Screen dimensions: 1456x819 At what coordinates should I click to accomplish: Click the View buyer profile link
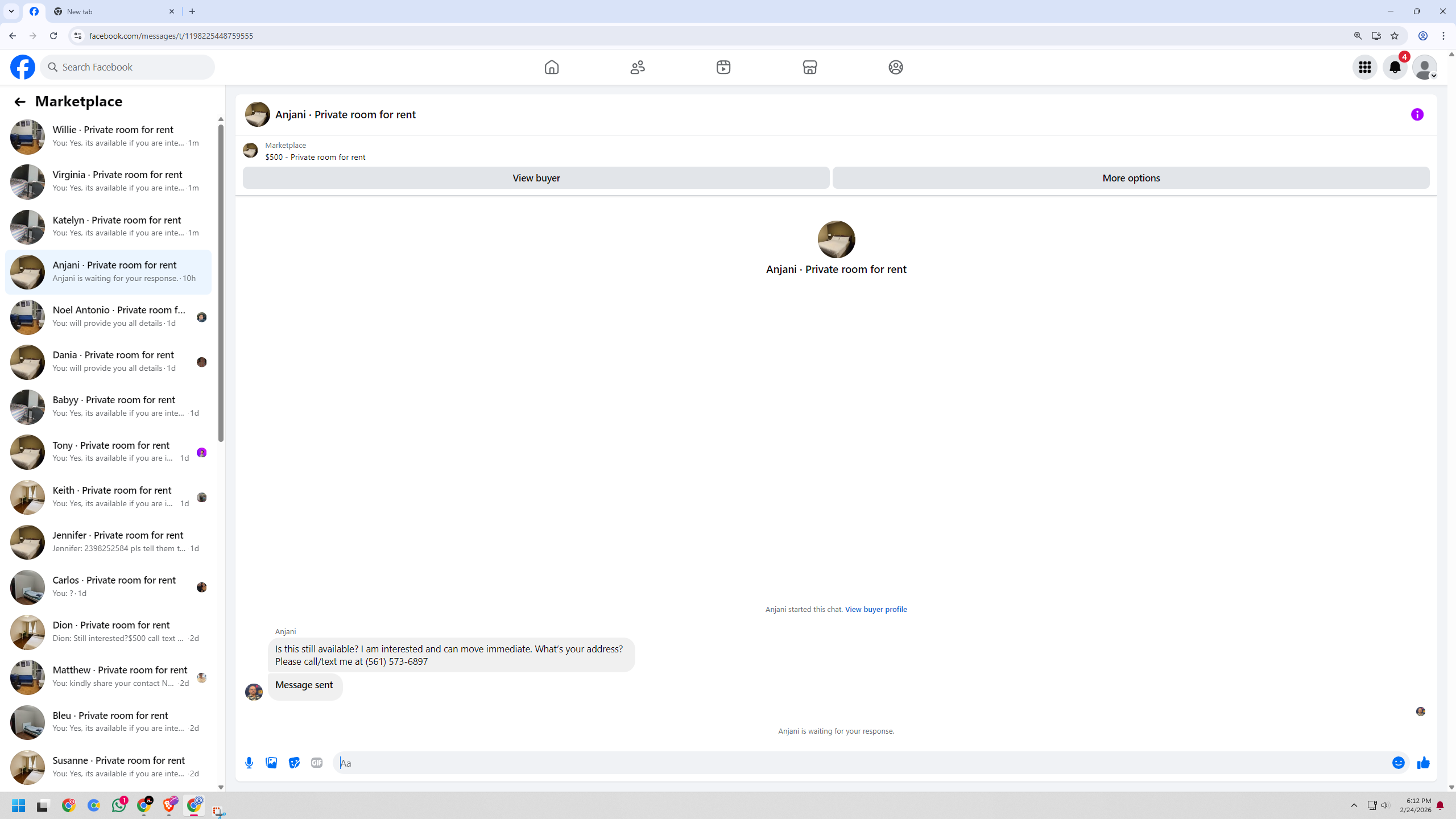pos(875,609)
